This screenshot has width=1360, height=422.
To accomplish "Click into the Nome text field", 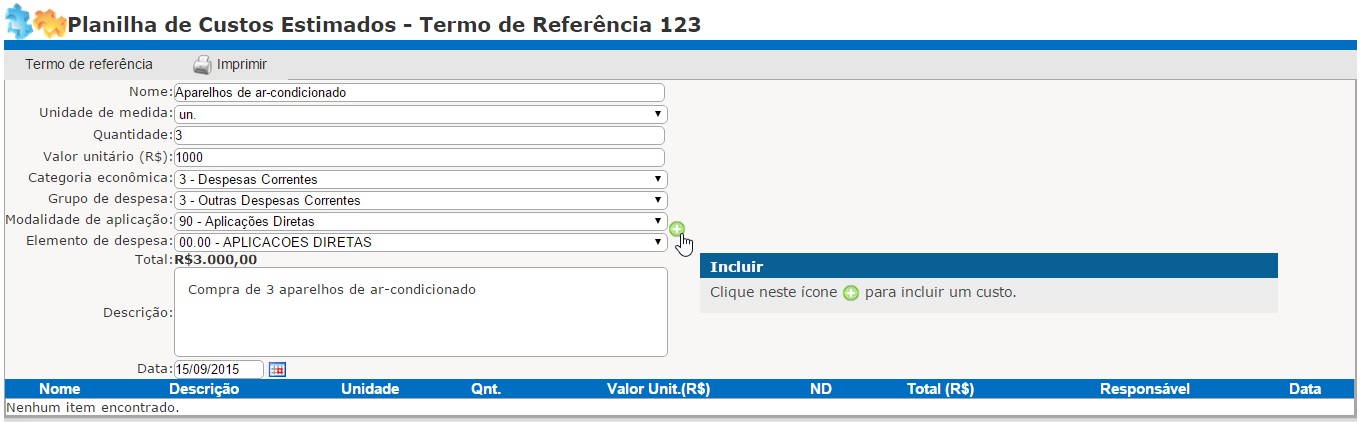I will (x=419, y=92).
